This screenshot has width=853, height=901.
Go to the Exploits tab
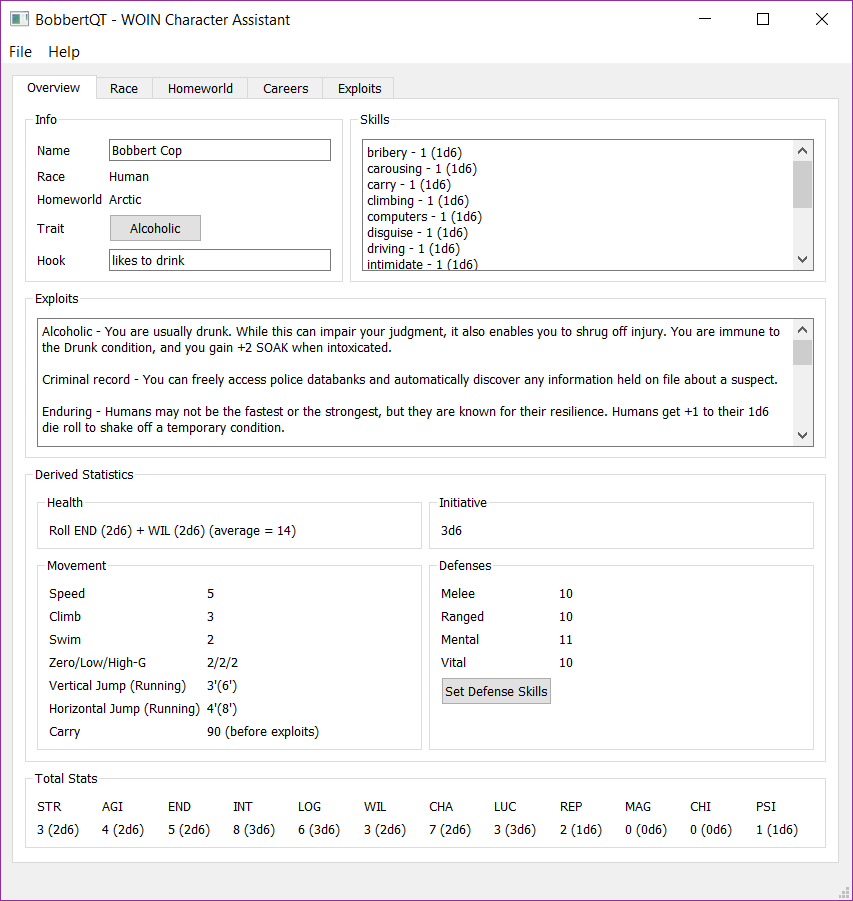[x=359, y=88]
